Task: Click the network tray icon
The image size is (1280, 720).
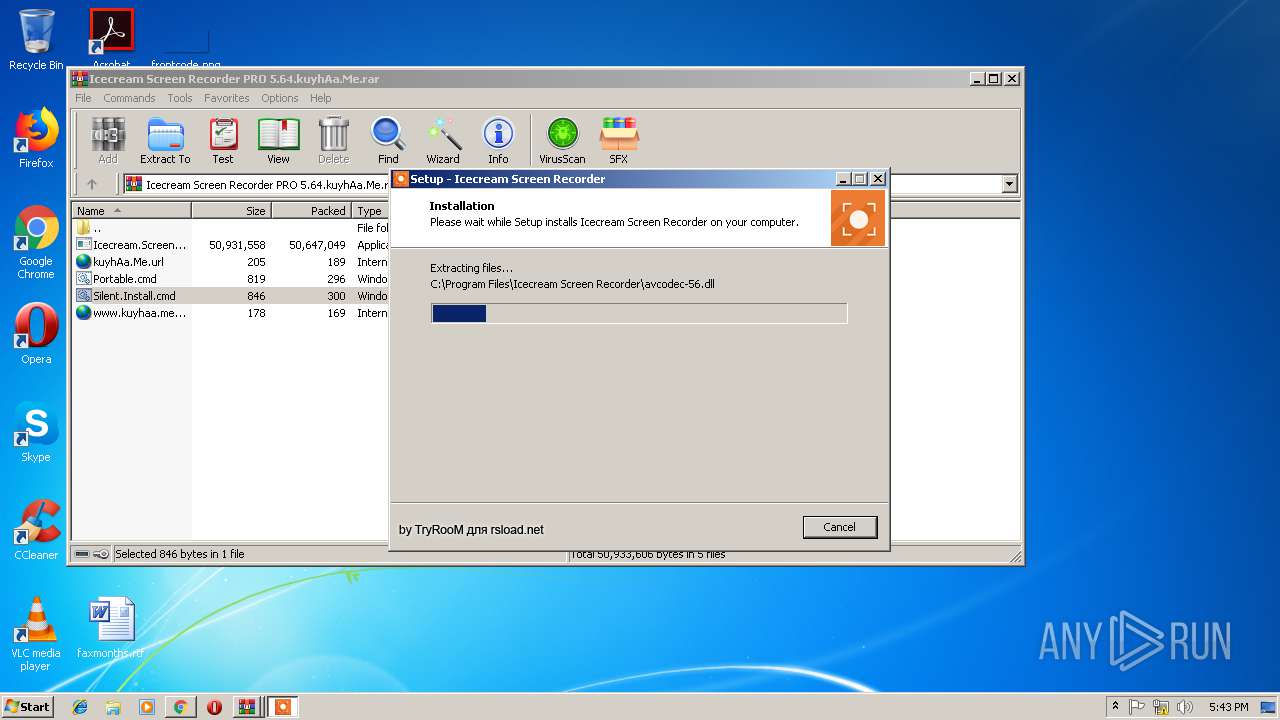Action: click(1161, 707)
